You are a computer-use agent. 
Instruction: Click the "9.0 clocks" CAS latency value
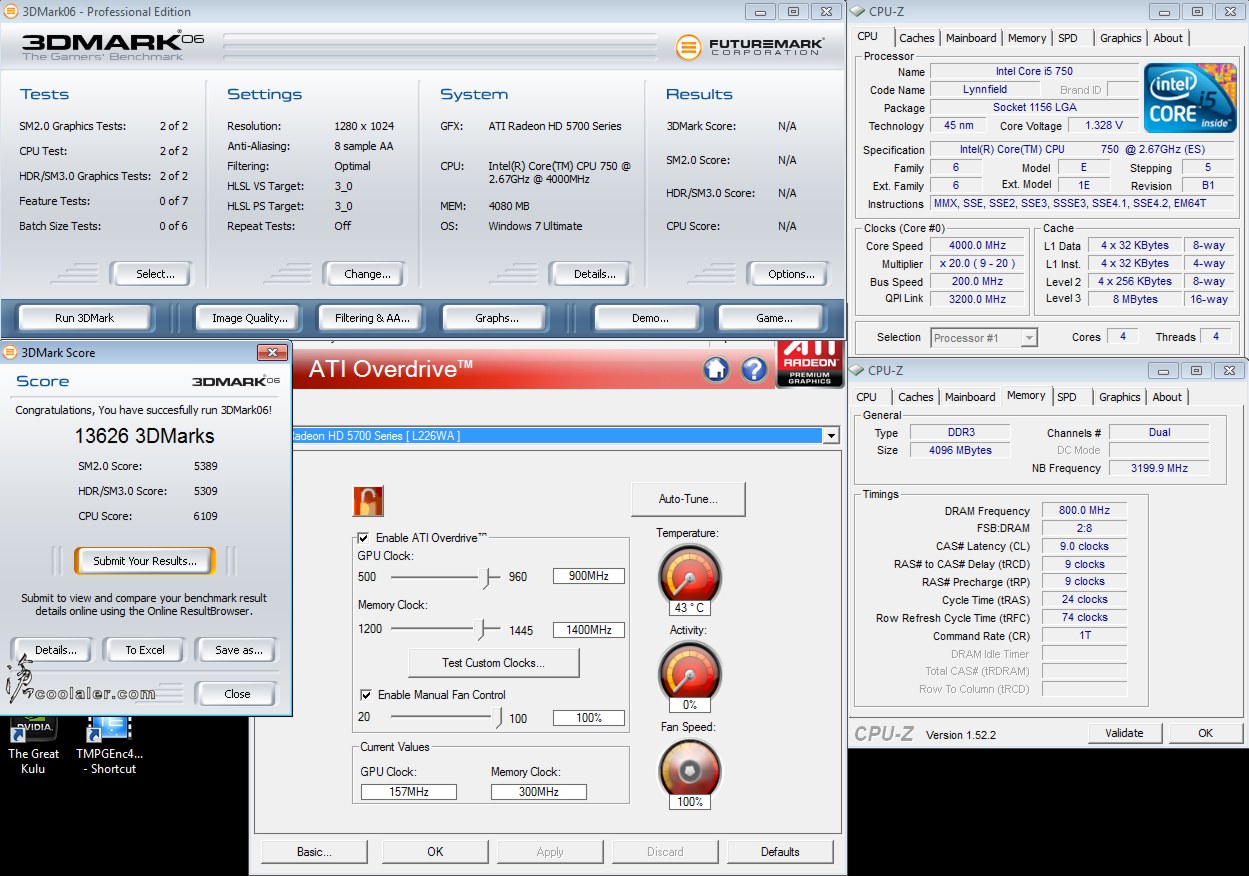coord(1085,546)
